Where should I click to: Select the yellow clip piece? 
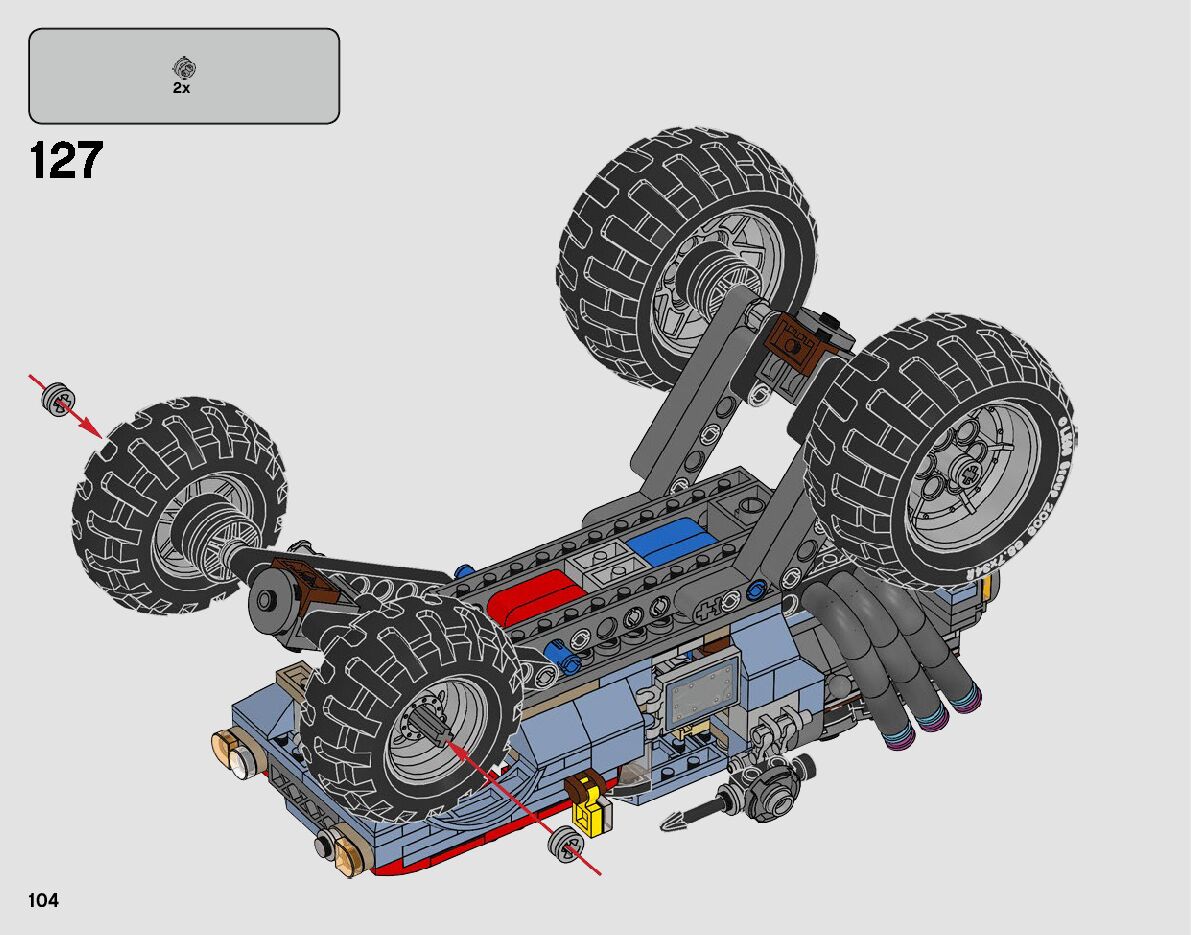coord(590,808)
